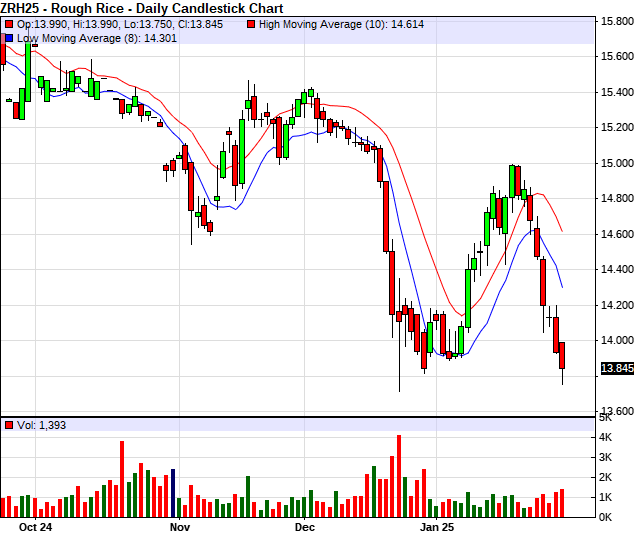Click the chart title ZRH25 - Rough Rice

(142, 8)
